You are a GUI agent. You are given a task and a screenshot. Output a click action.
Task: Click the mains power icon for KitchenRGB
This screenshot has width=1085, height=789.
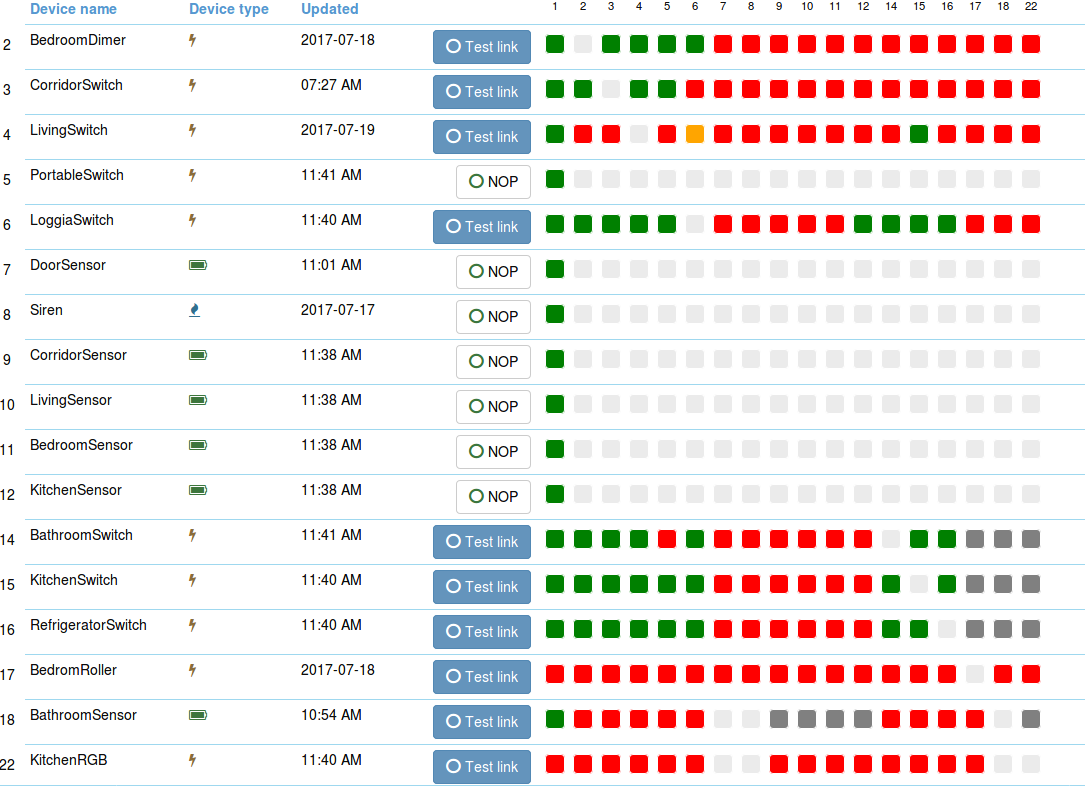193,761
